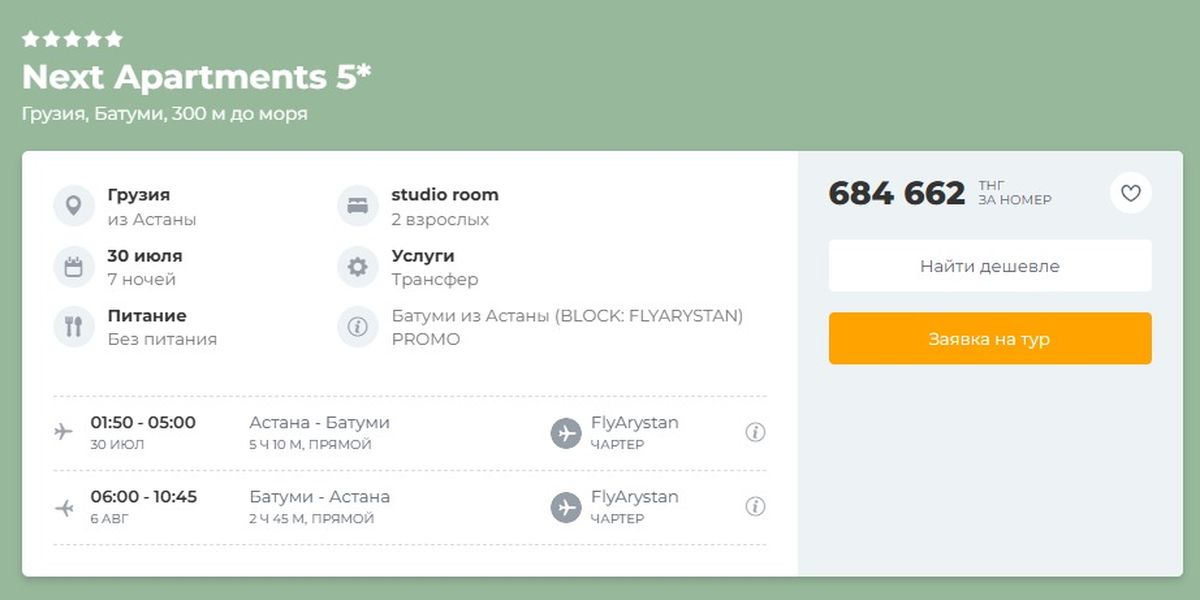Select the Грузия, Батуми location subtitle
Image resolution: width=1200 pixels, height=600 pixels.
[x=165, y=114]
